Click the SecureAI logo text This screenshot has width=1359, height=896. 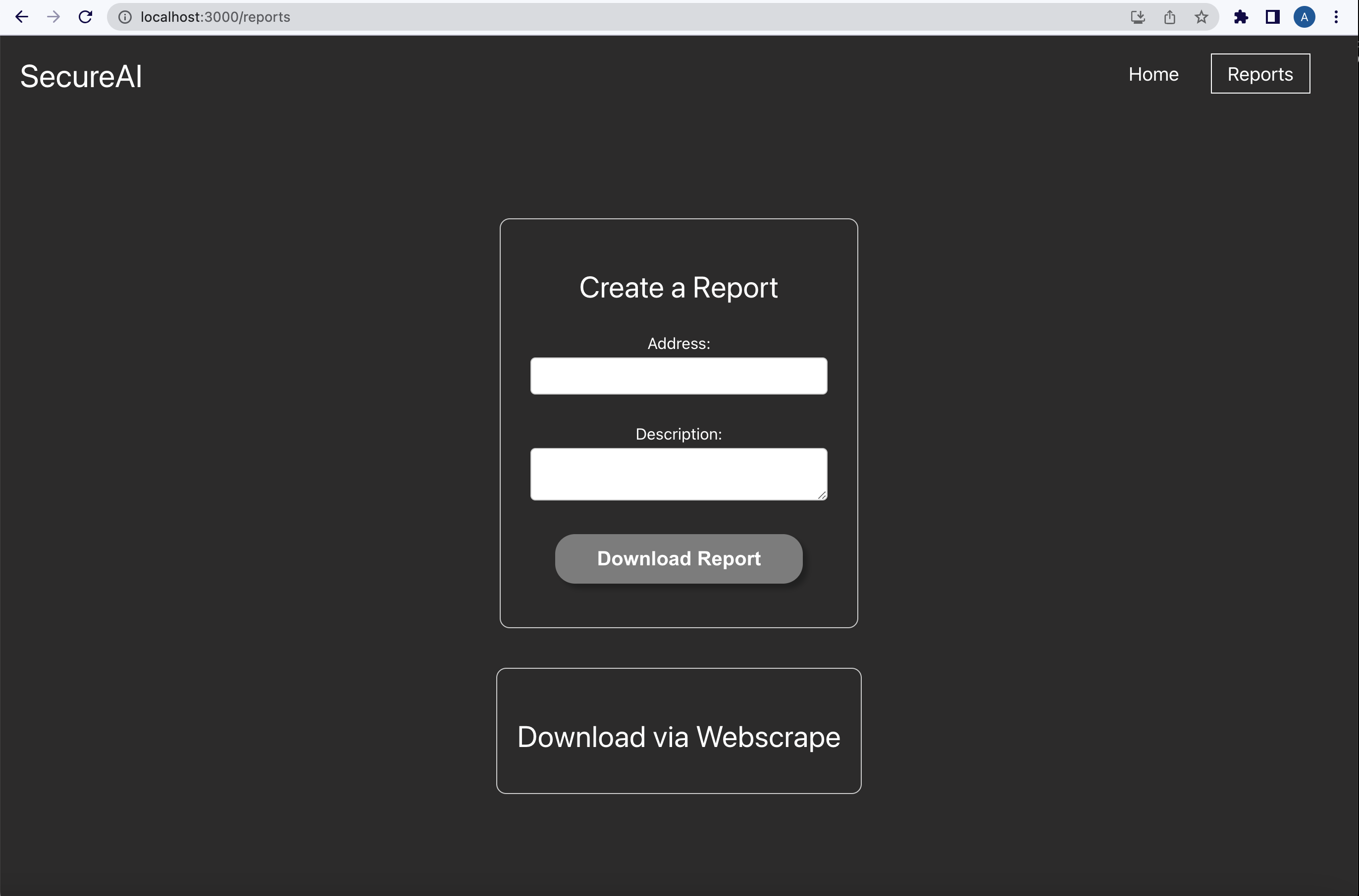coord(81,77)
